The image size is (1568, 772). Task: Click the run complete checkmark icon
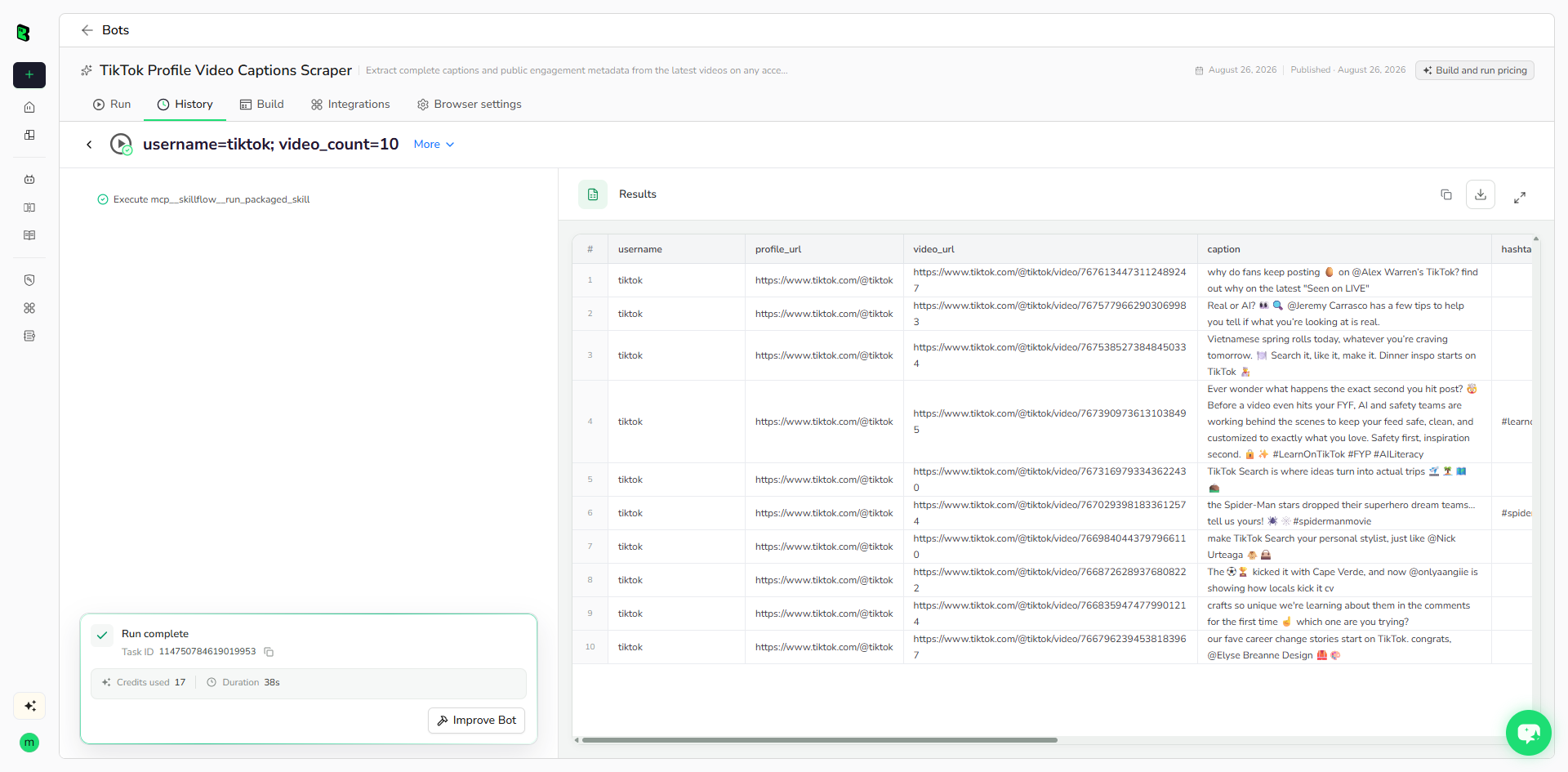pyautogui.click(x=102, y=635)
